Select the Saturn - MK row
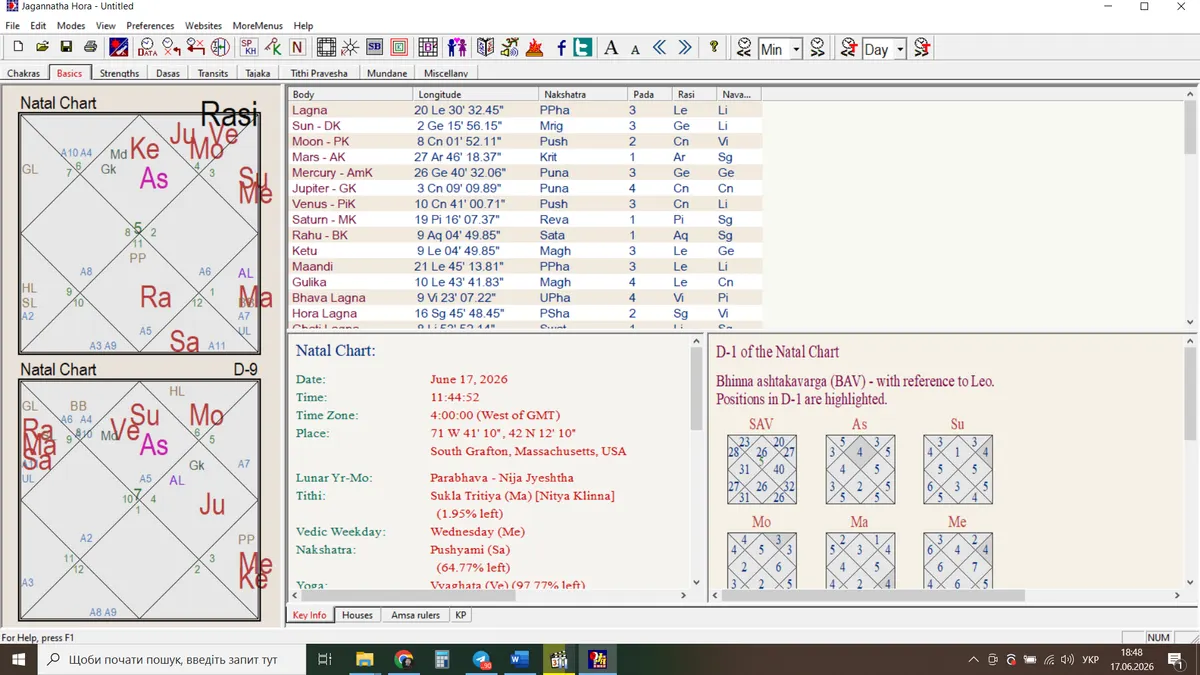 point(525,219)
